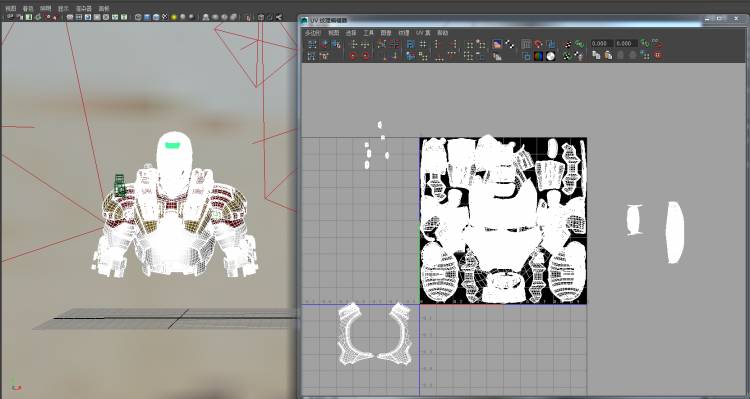This screenshot has height=399, width=750.
Task: Toggle Pixel Snap red magnet icon
Action: [539, 44]
